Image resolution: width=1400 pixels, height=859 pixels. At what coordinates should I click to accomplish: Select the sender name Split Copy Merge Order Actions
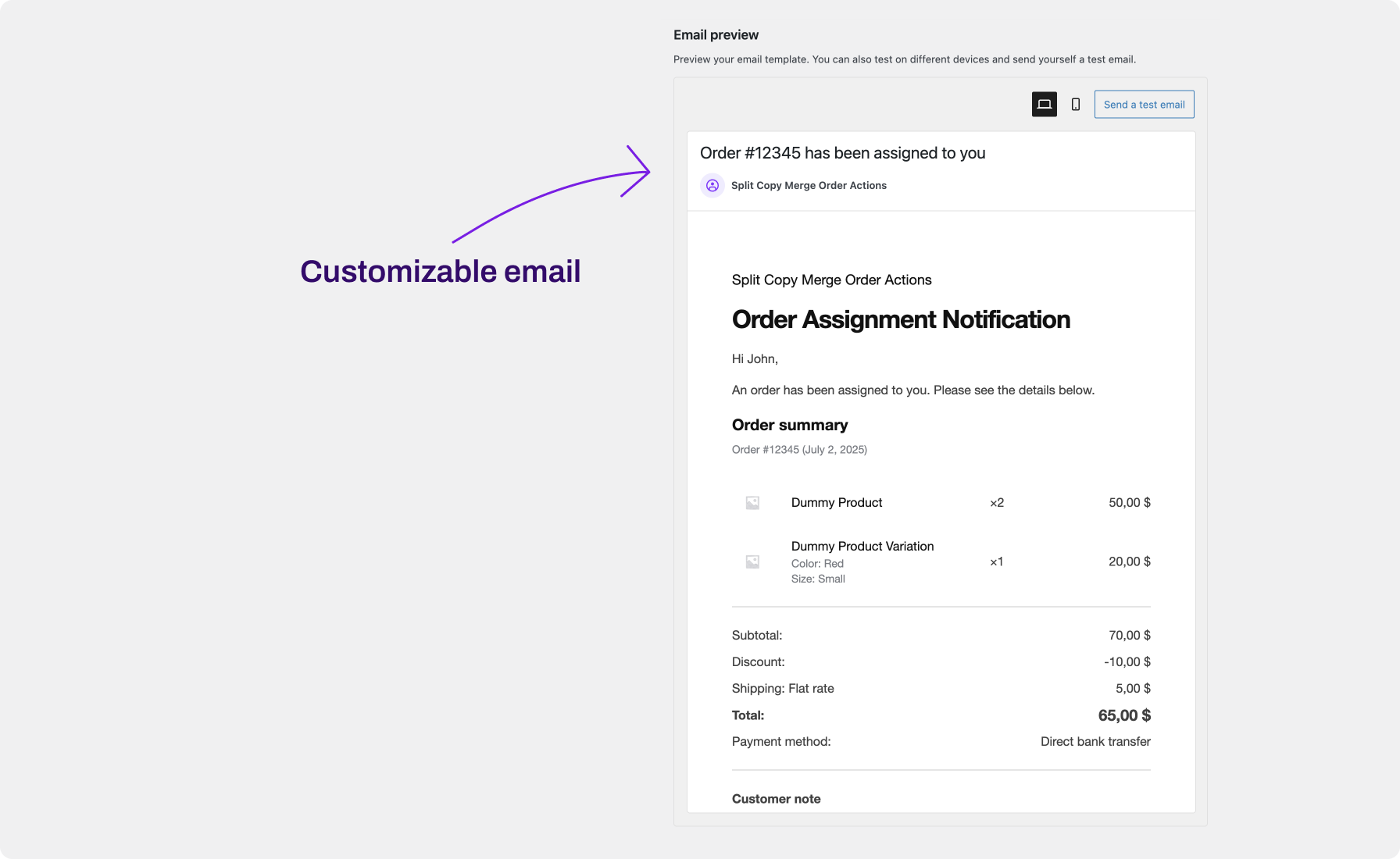click(x=809, y=185)
